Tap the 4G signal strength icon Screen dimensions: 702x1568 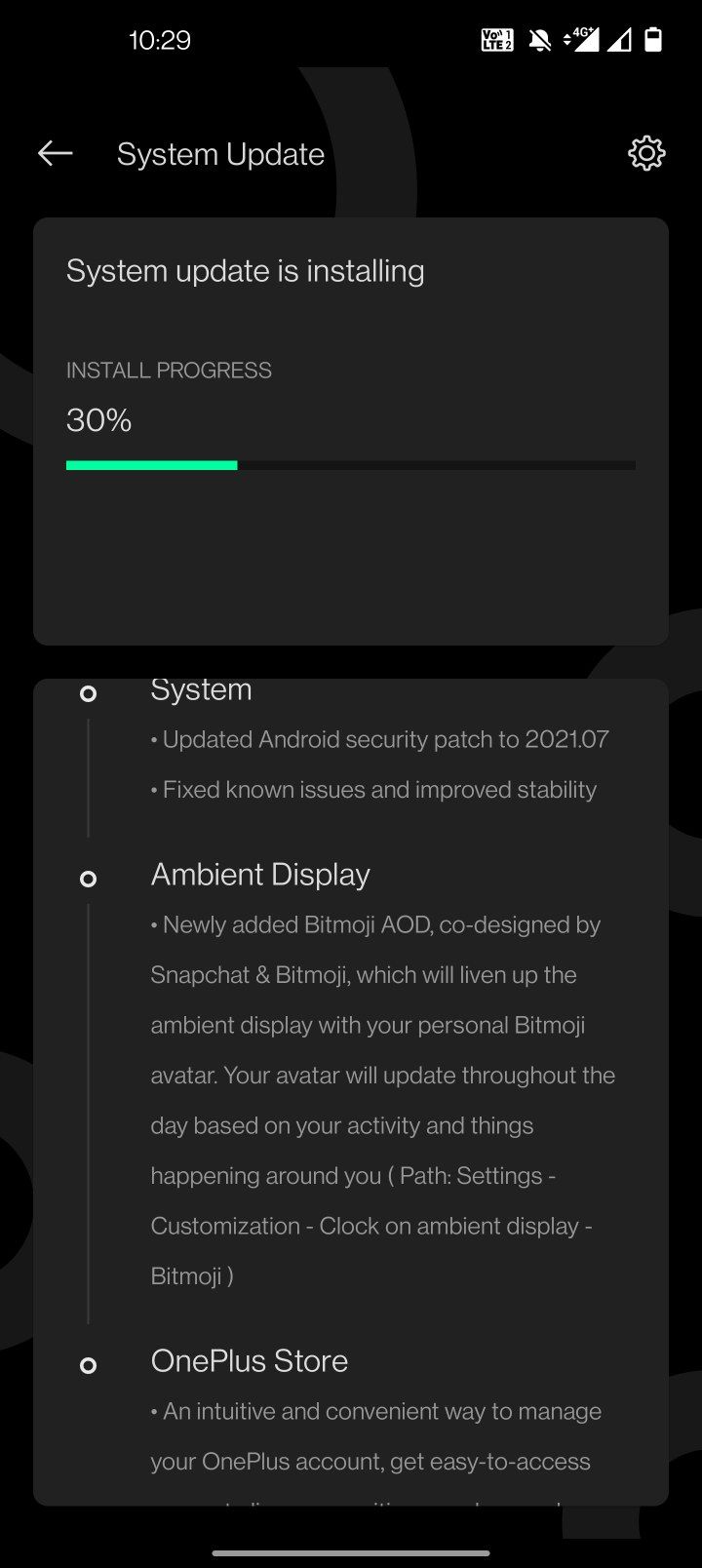click(582, 39)
